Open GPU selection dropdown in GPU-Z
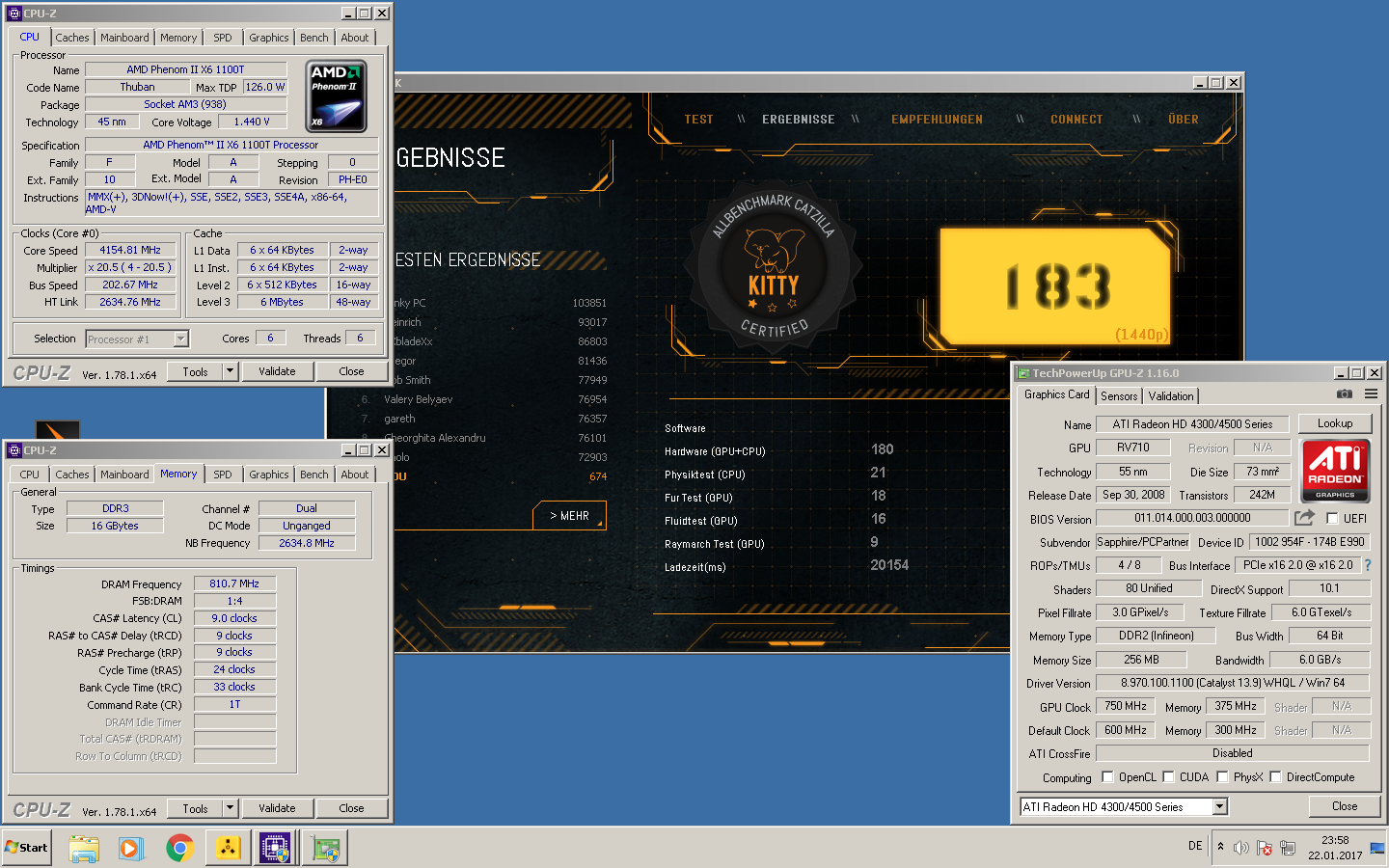1389x868 pixels. pyautogui.click(x=1220, y=806)
